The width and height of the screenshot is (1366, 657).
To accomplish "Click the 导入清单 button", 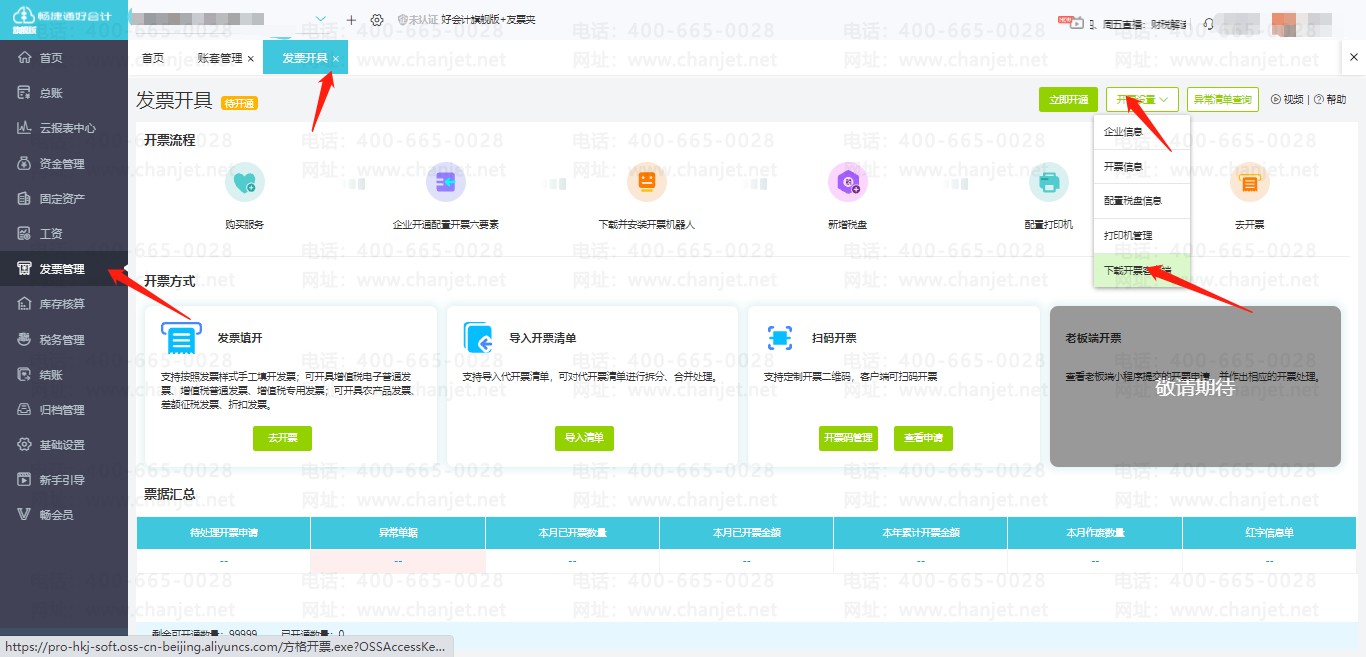I will coord(584,438).
